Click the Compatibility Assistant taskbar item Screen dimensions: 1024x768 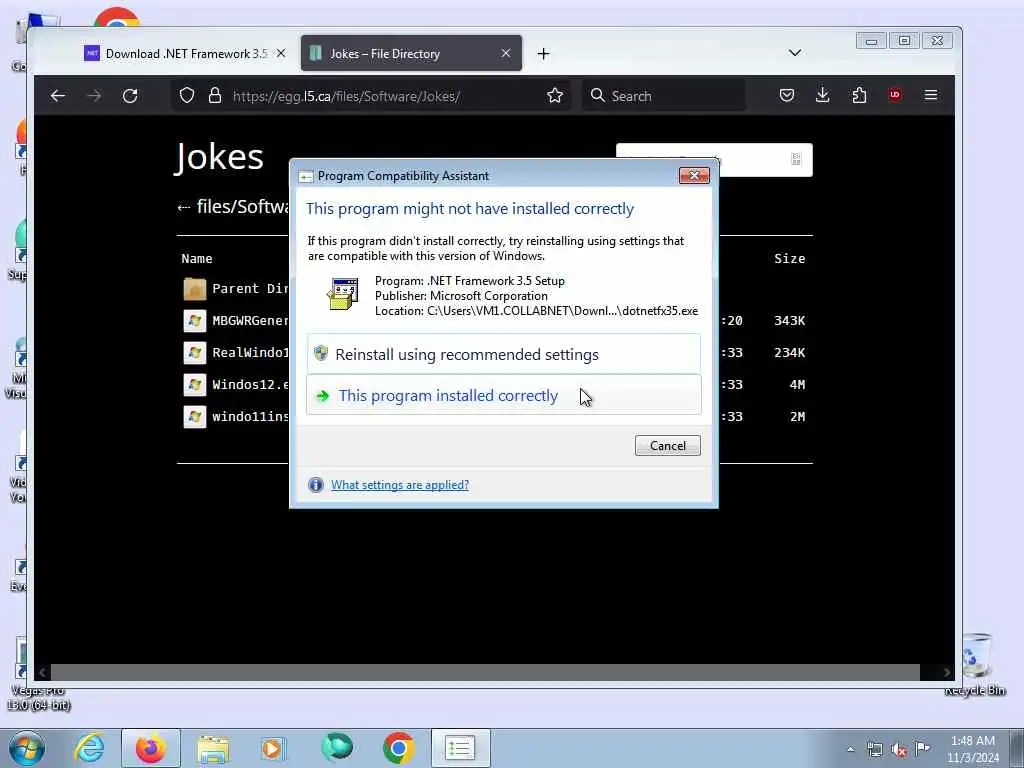coord(460,748)
